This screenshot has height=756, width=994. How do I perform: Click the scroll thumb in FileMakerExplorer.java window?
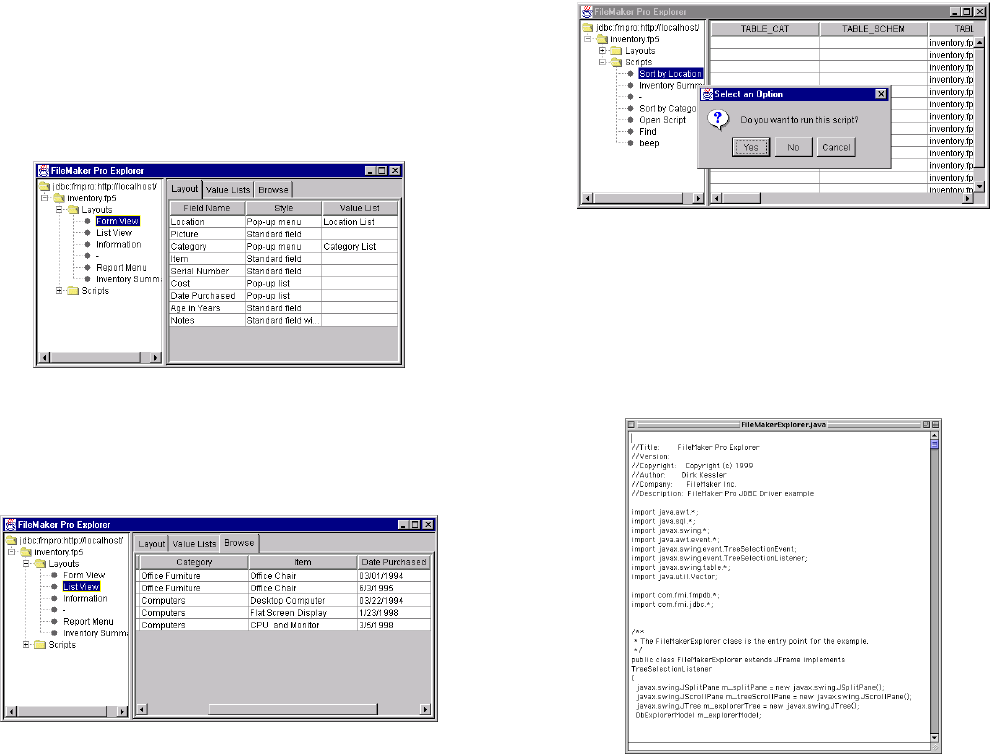pos(934,444)
